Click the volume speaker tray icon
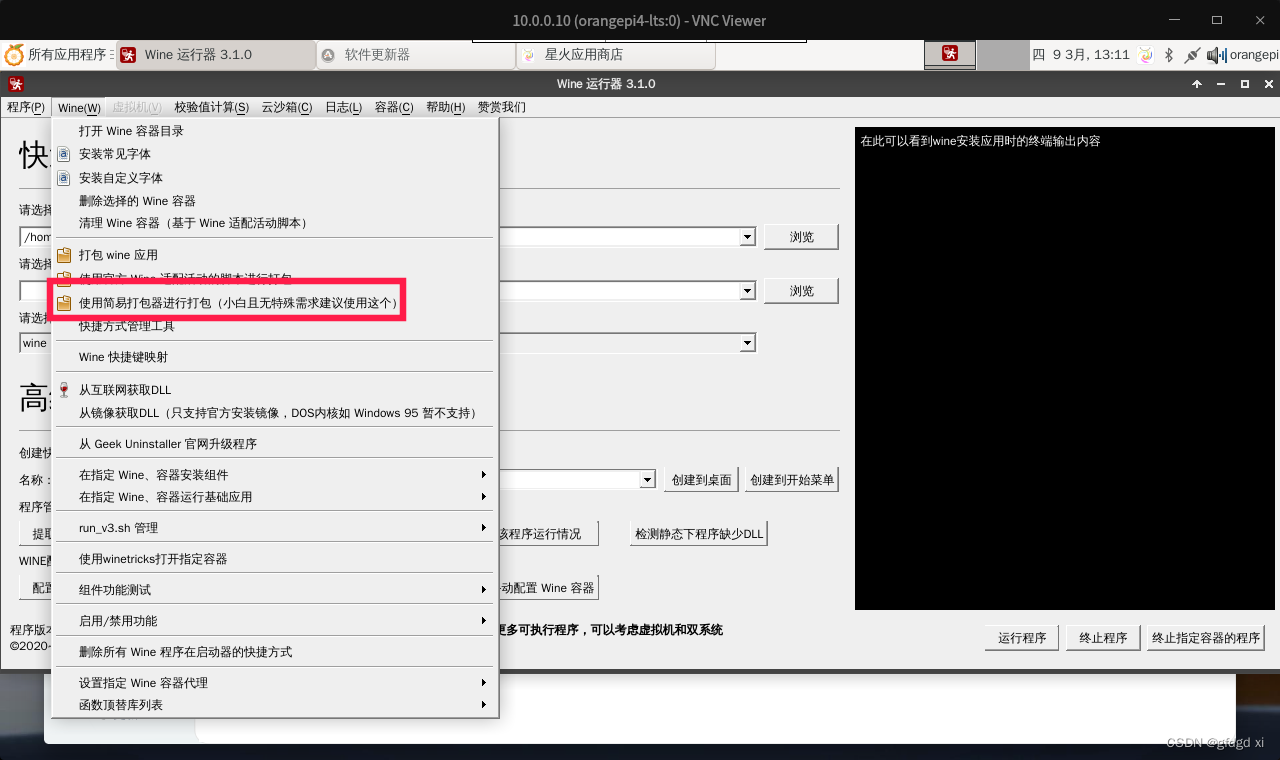This screenshot has width=1280, height=760. [x=1216, y=55]
